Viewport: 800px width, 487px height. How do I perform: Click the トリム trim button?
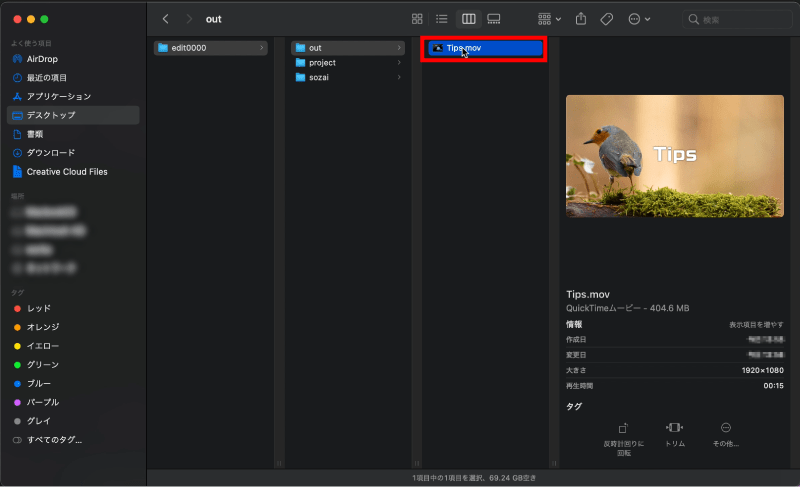point(674,435)
